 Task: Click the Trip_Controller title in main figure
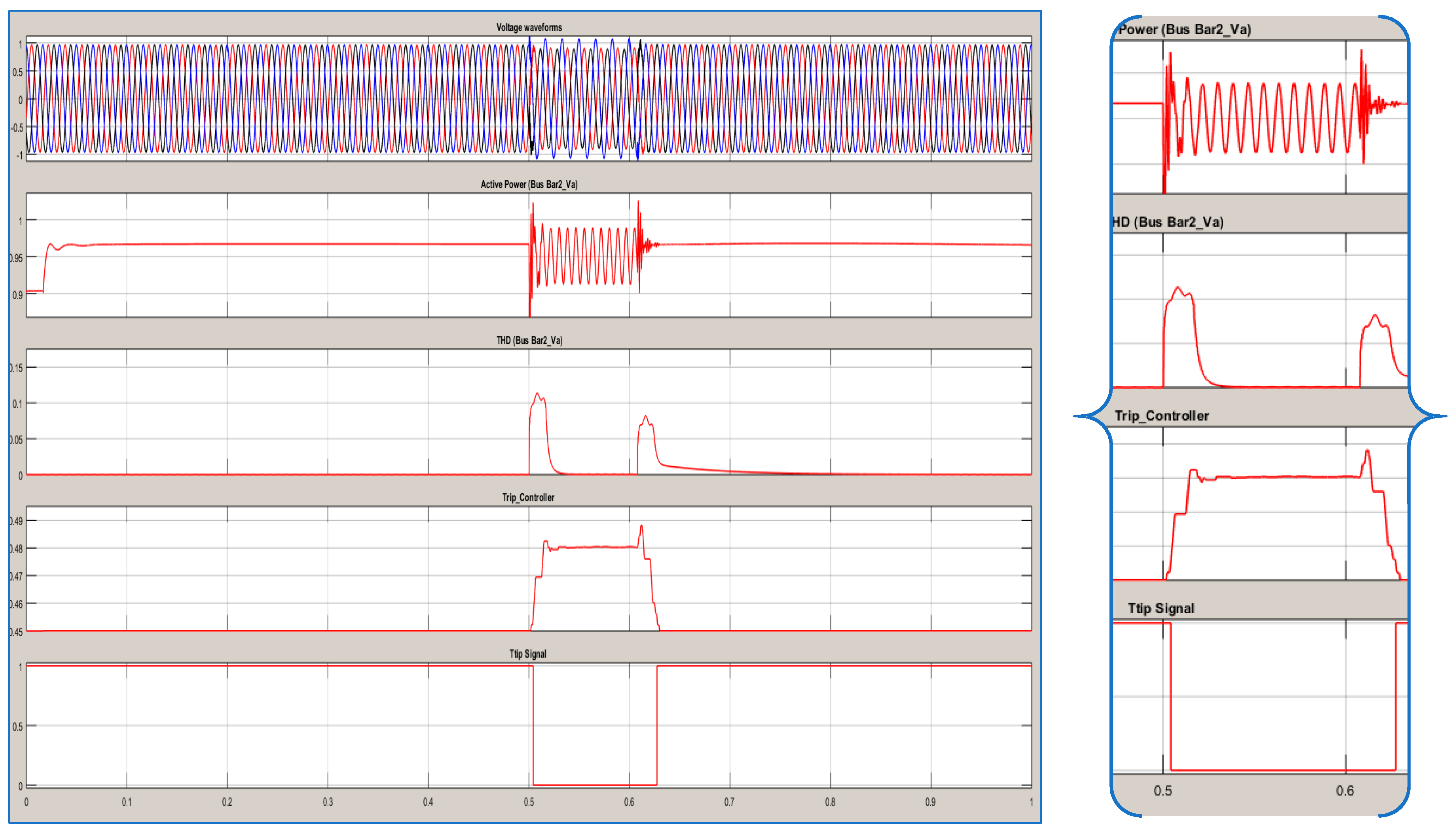[528, 498]
